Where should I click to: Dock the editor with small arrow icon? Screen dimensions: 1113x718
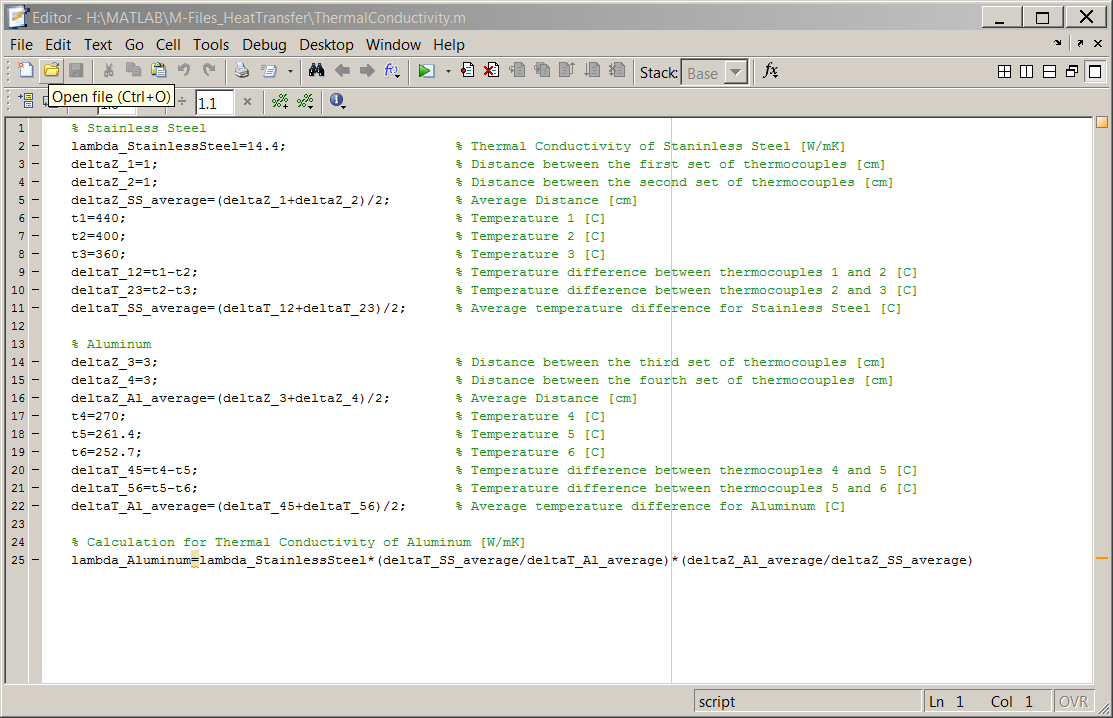point(1058,43)
